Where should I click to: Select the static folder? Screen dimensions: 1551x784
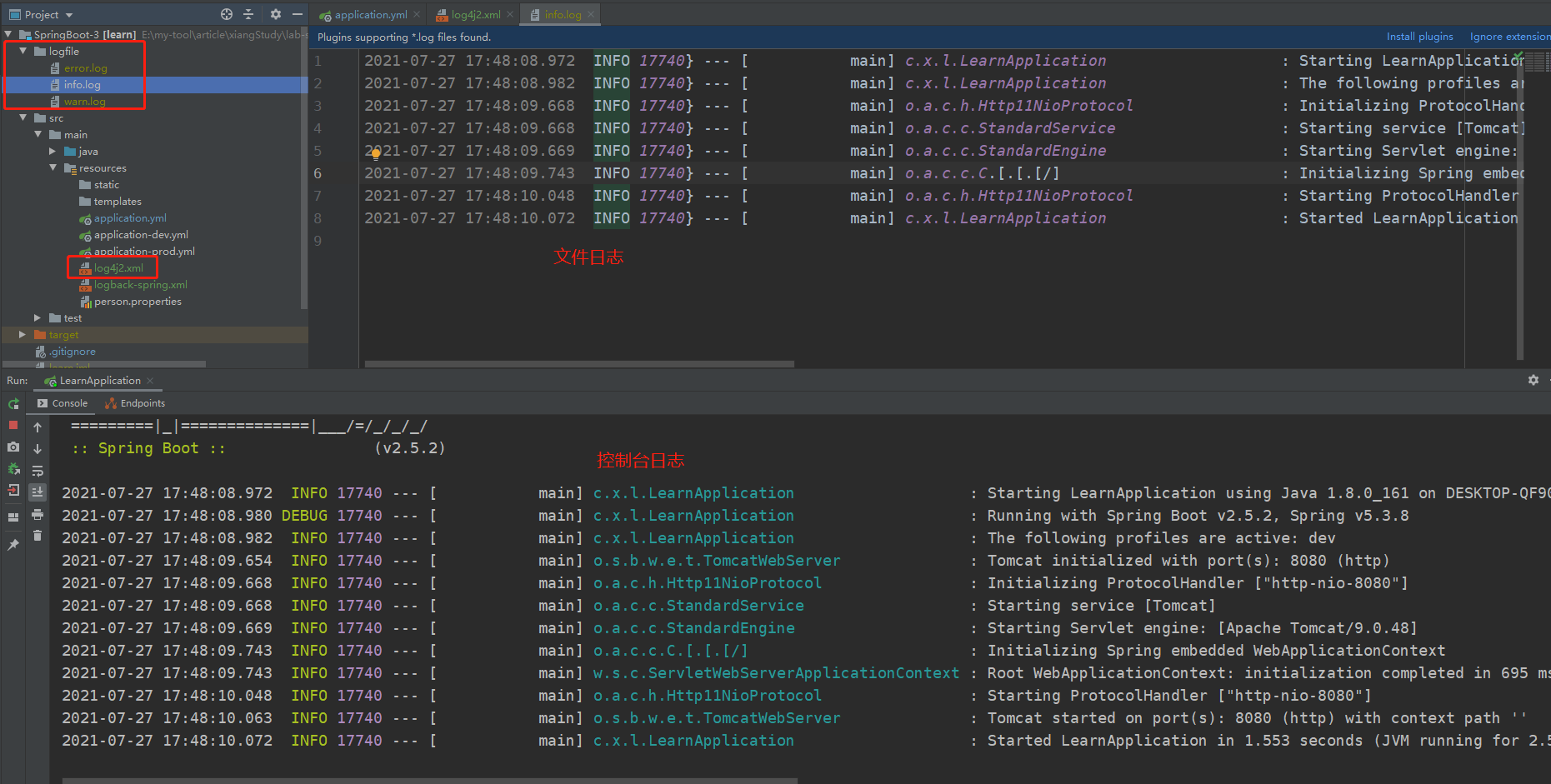pyautogui.click(x=106, y=185)
